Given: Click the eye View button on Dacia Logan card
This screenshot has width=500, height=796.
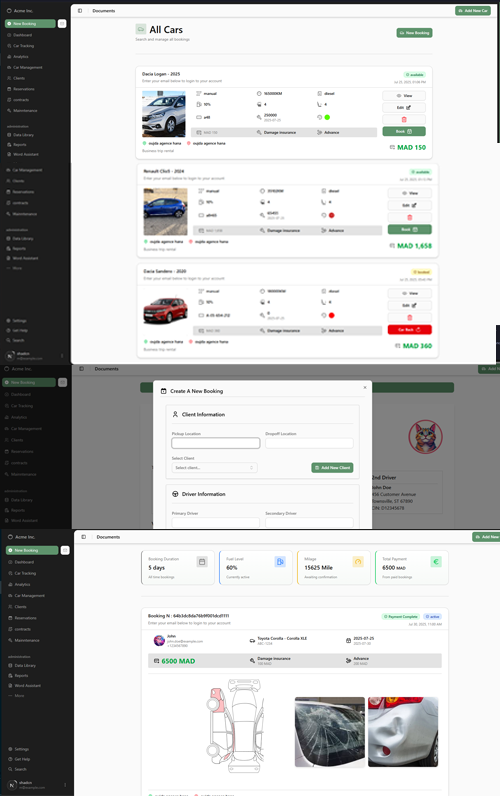Looking at the screenshot, I should pos(404,95).
